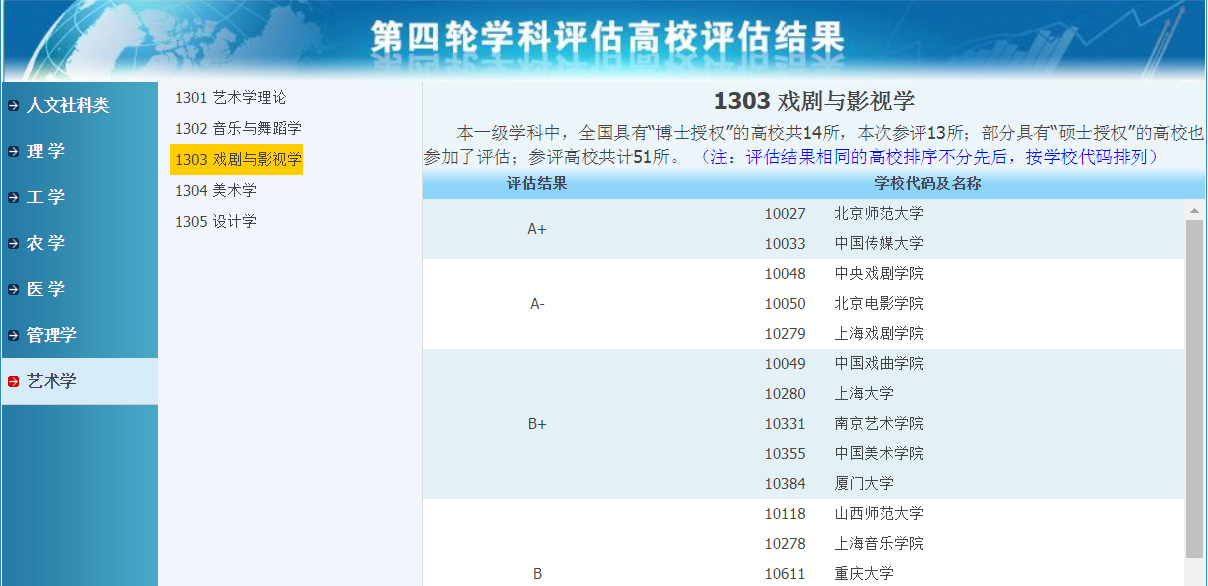
Task: Click school code 10049
Action: tap(785, 364)
